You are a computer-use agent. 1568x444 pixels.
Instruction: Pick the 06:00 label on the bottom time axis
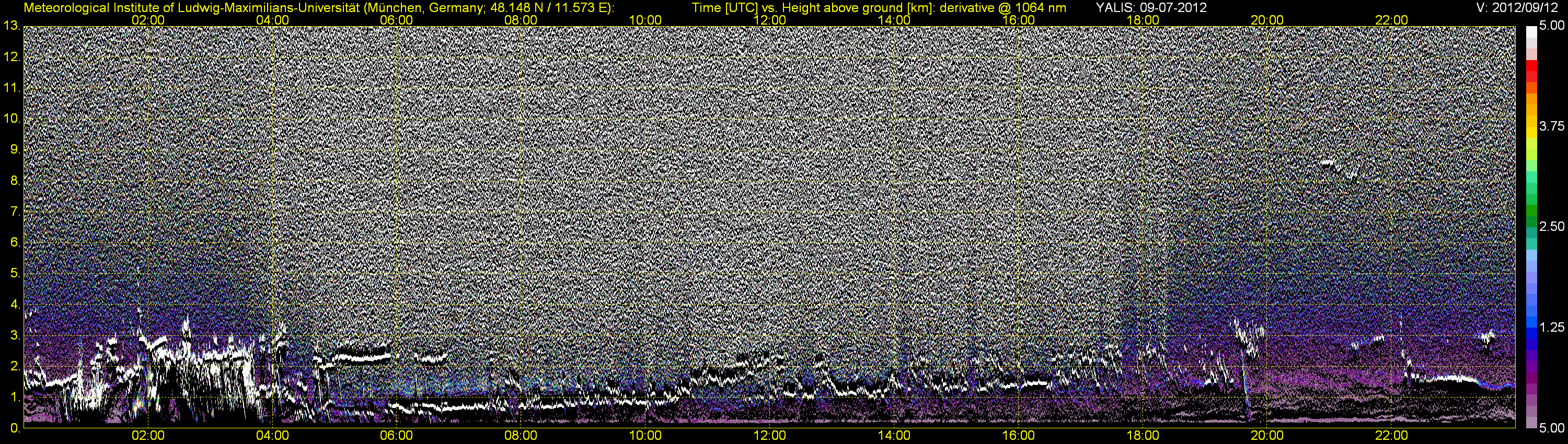396,436
